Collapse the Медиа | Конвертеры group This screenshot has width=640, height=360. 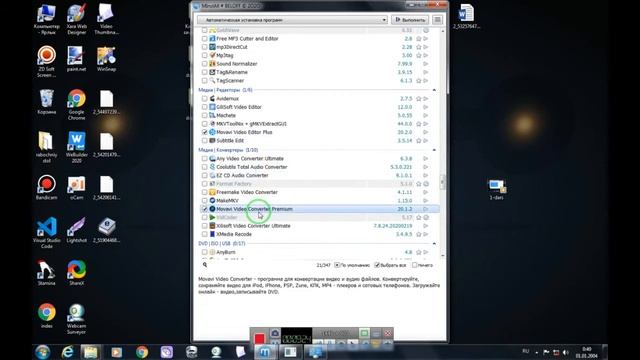point(434,150)
